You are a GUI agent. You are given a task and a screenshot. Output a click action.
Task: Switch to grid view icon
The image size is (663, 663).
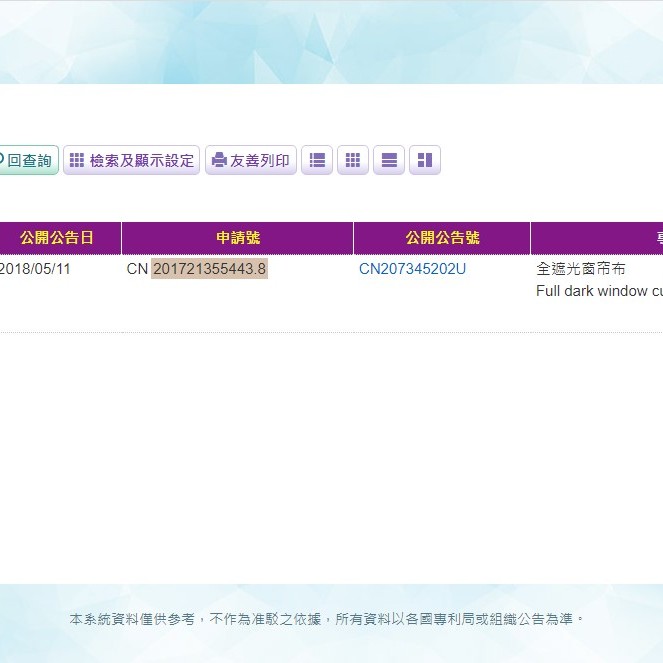tap(353, 160)
